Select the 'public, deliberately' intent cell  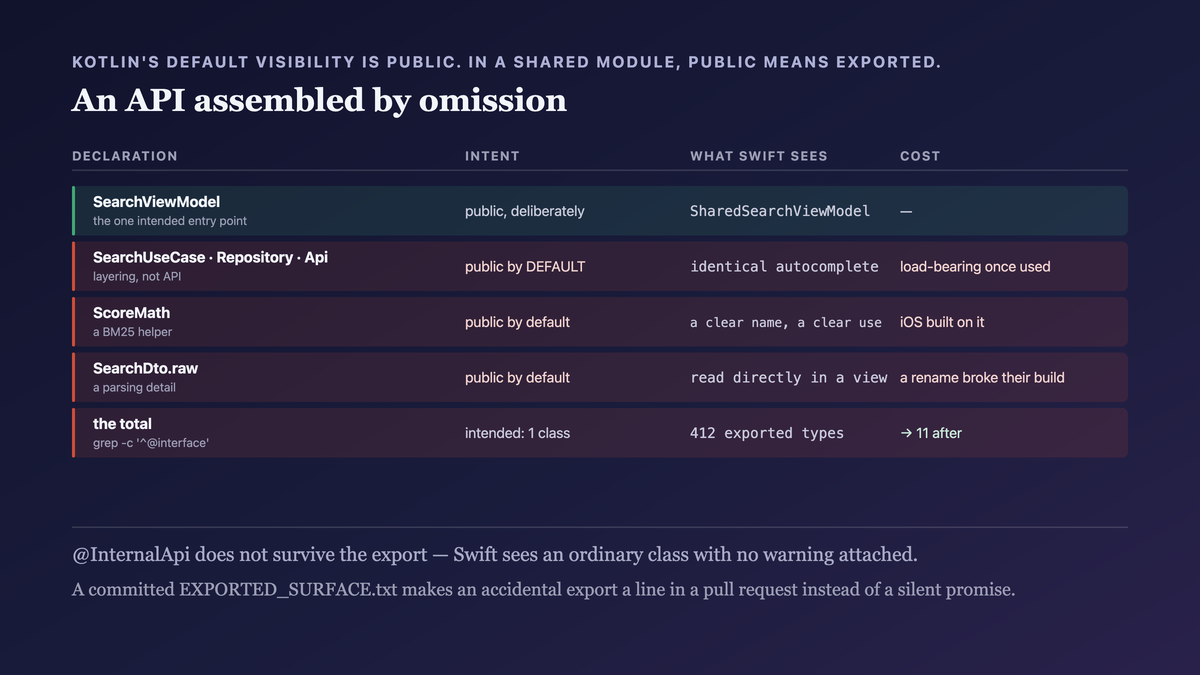[525, 211]
